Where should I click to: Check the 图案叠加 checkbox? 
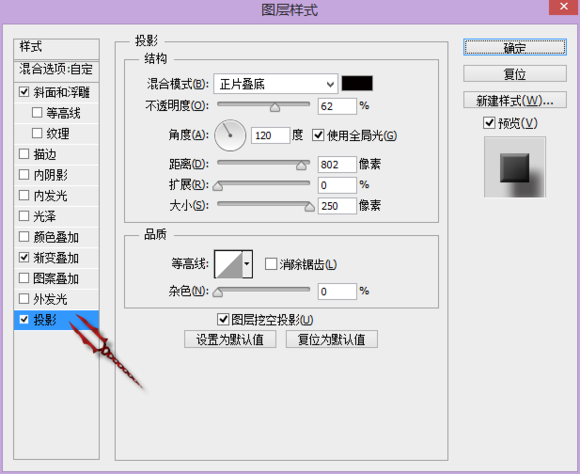pos(24,278)
